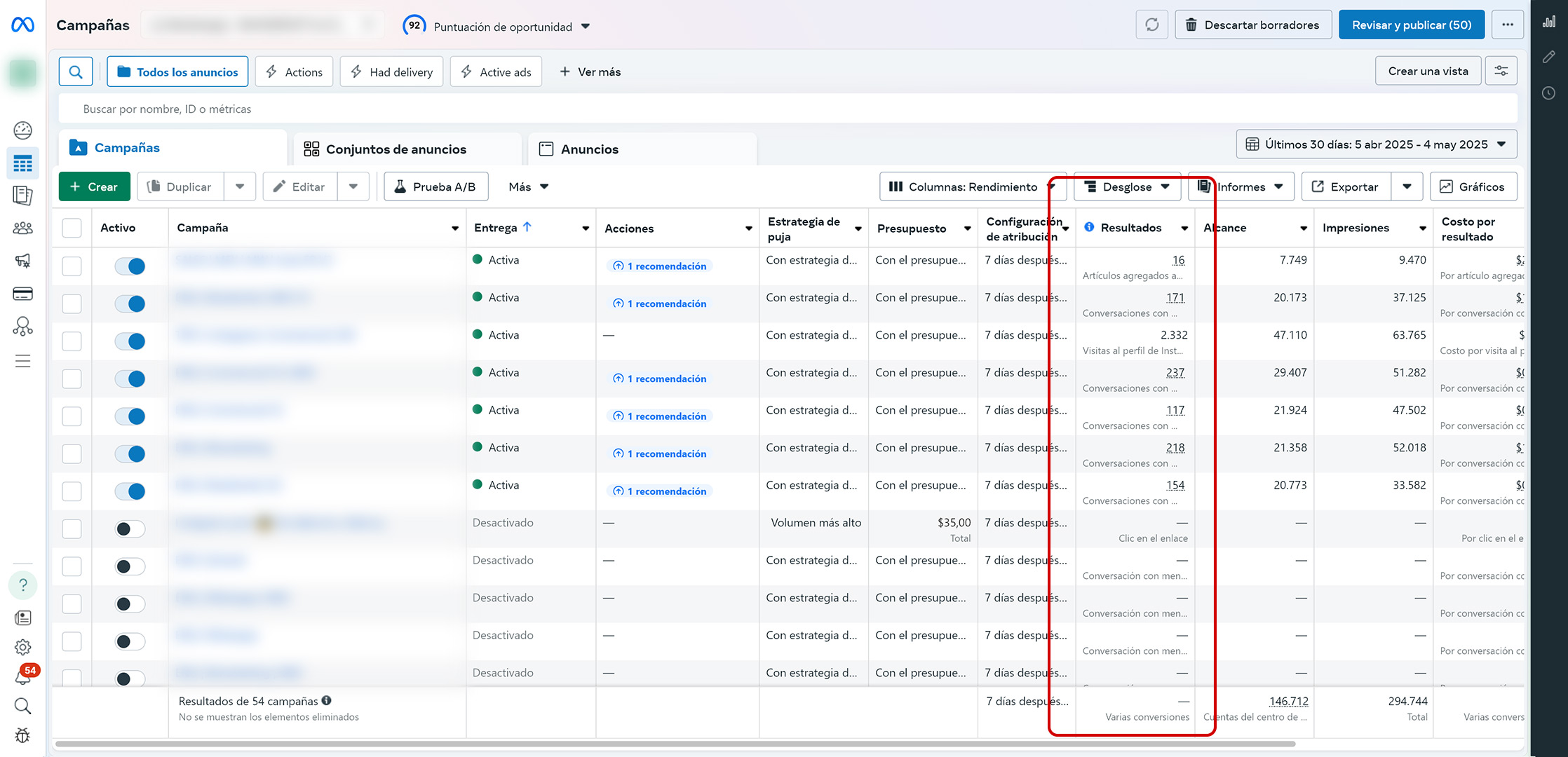Viewport: 1568px width, 757px height.
Task: Open the help question mark icon
Action: point(22,585)
